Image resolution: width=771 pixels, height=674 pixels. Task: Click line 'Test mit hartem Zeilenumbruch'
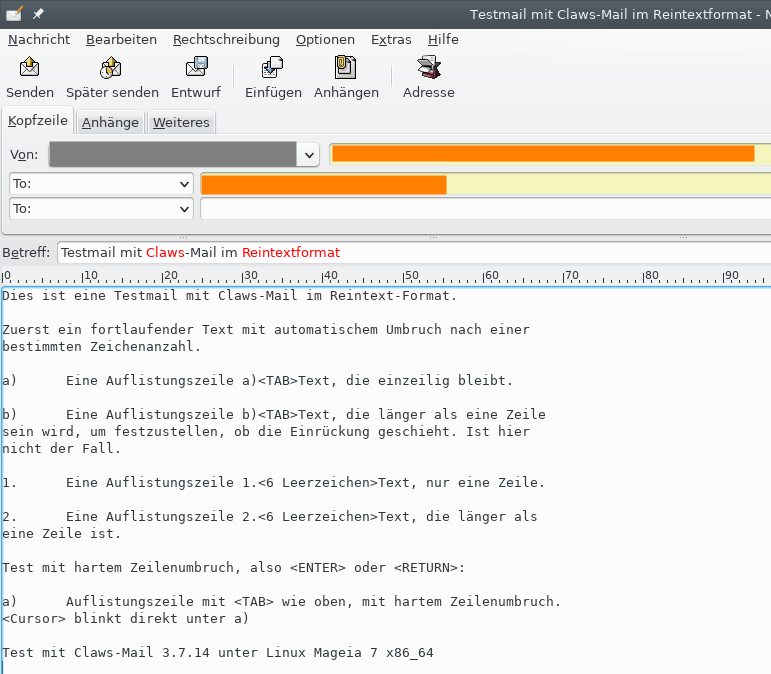coord(233,567)
